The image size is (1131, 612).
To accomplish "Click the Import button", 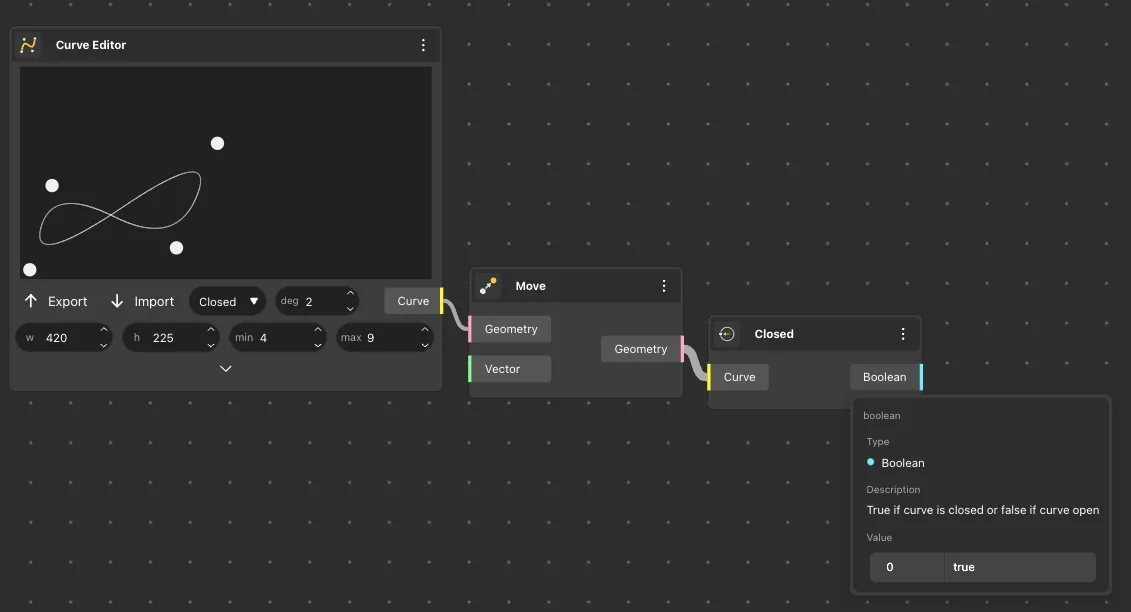I will click(142, 301).
